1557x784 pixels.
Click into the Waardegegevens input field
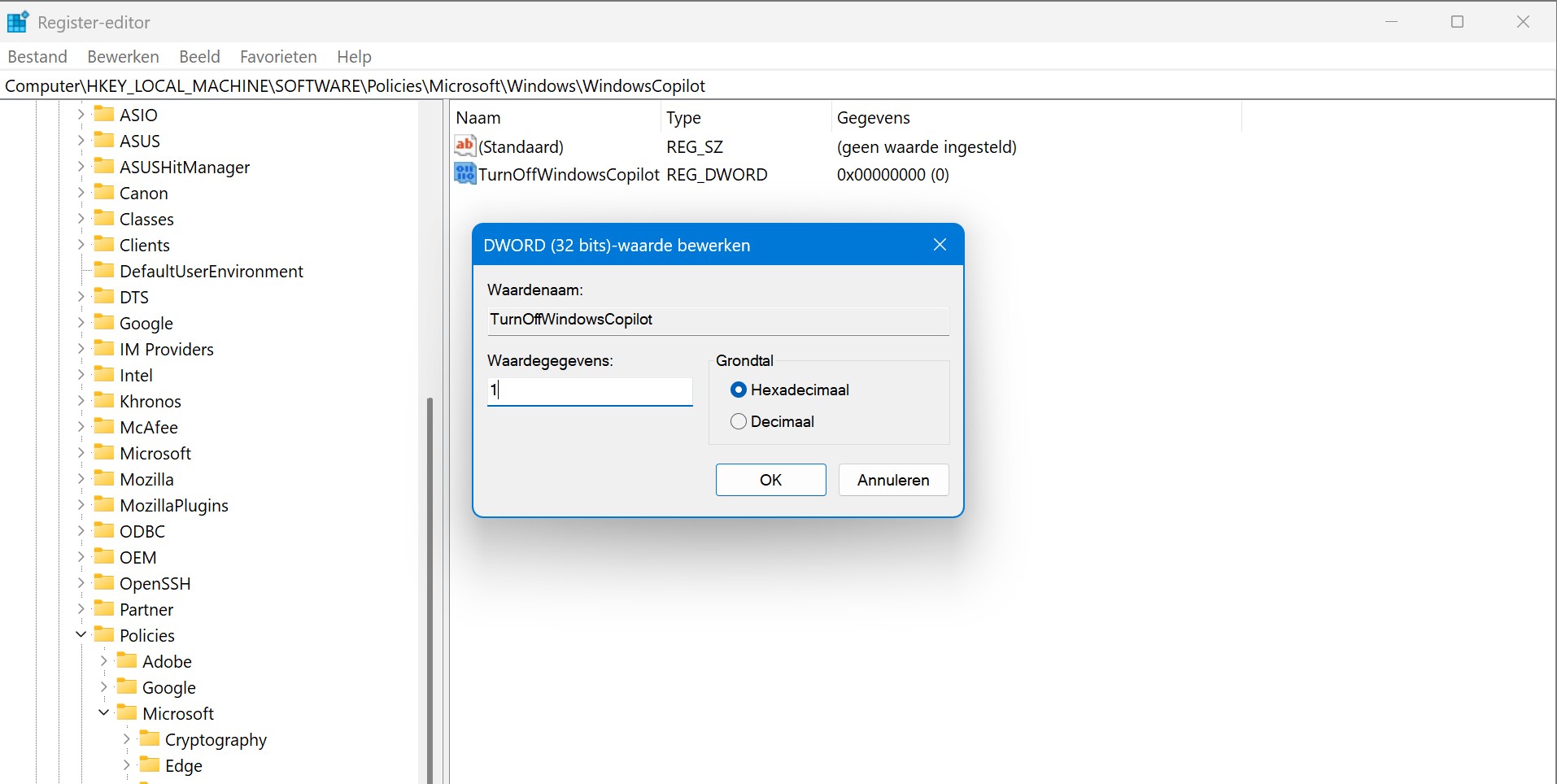pos(590,390)
